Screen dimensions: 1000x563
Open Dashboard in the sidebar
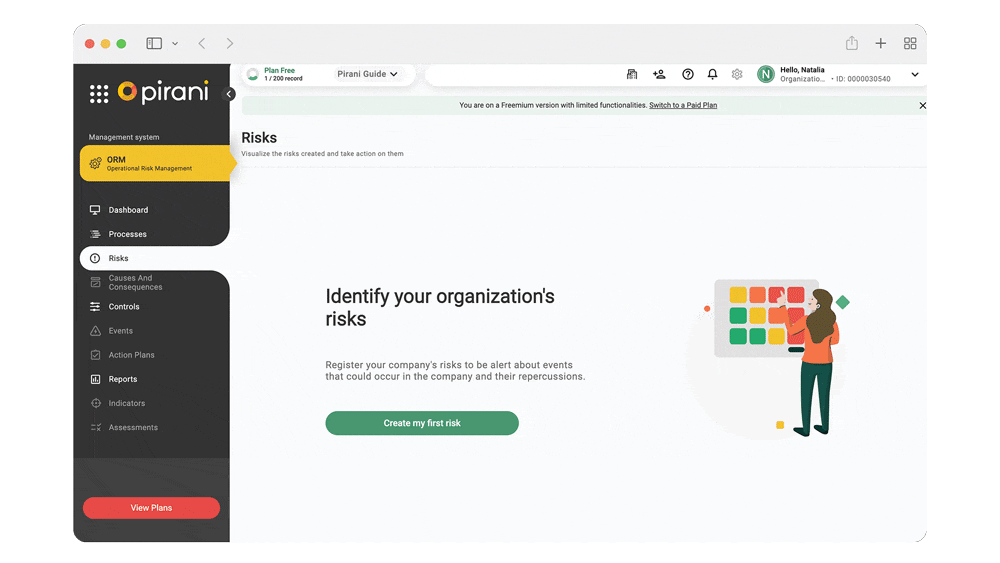pos(128,210)
